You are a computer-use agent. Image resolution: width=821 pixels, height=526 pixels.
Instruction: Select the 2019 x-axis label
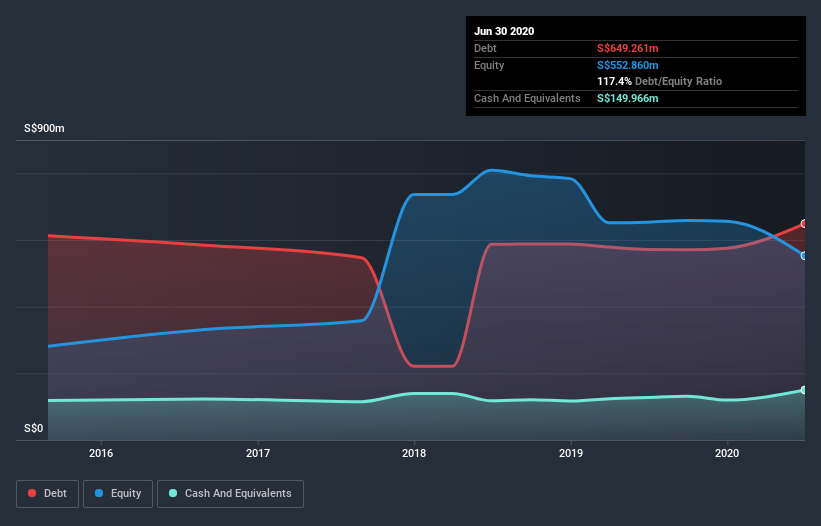[x=571, y=453]
